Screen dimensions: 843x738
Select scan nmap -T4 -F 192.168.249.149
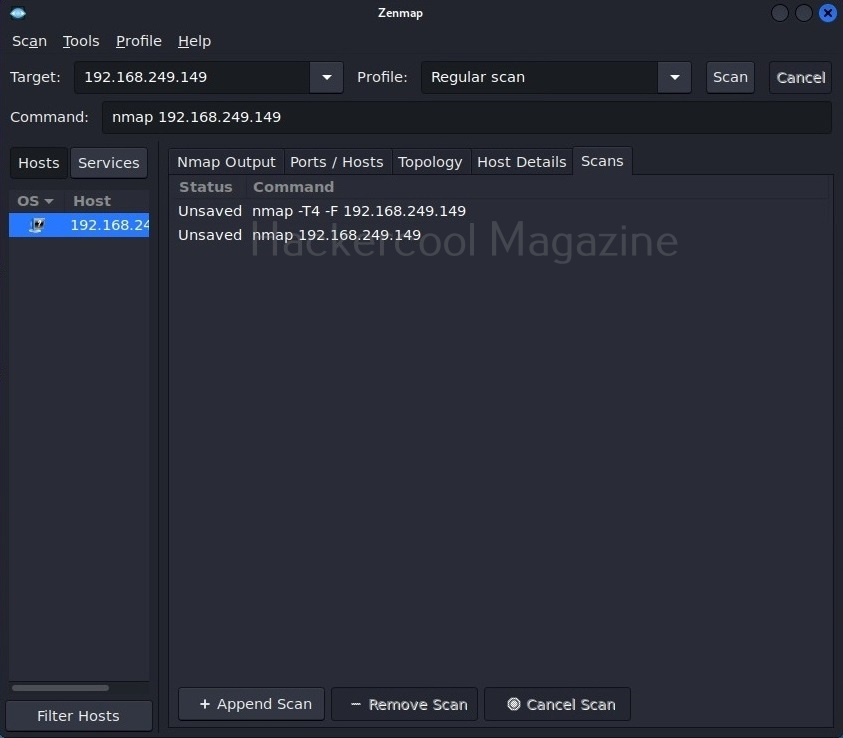point(500,211)
